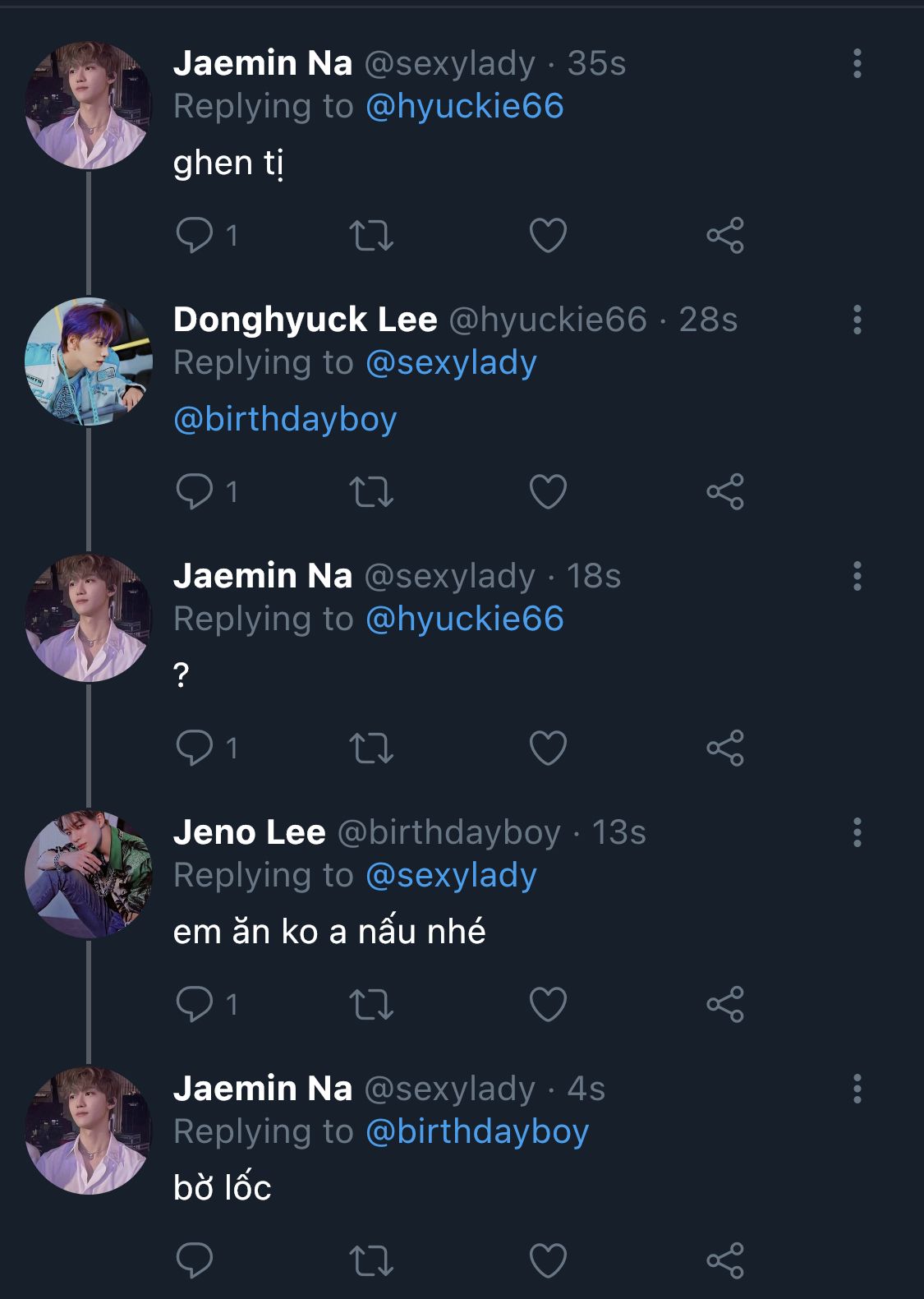This screenshot has height=1299, width=924.
Task: Open more options on Jaemin's 35s tweet
Action: [x=857, y=63]
